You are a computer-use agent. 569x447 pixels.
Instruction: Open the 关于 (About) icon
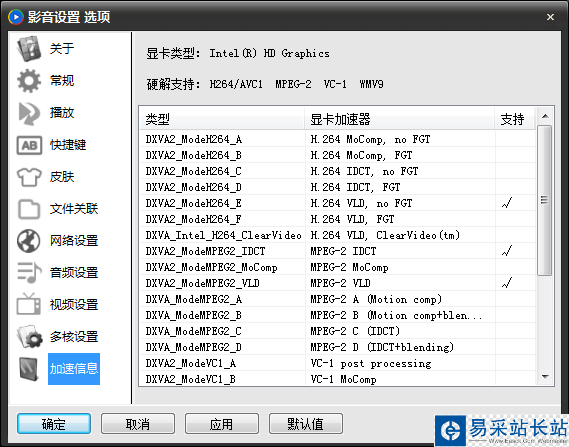29,48
